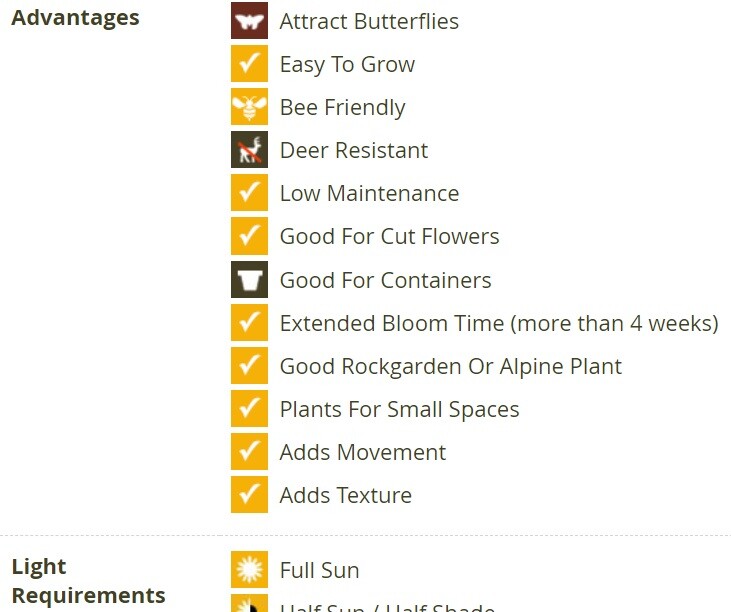
Task: Click the Good For Containers text
Action: 386,281
